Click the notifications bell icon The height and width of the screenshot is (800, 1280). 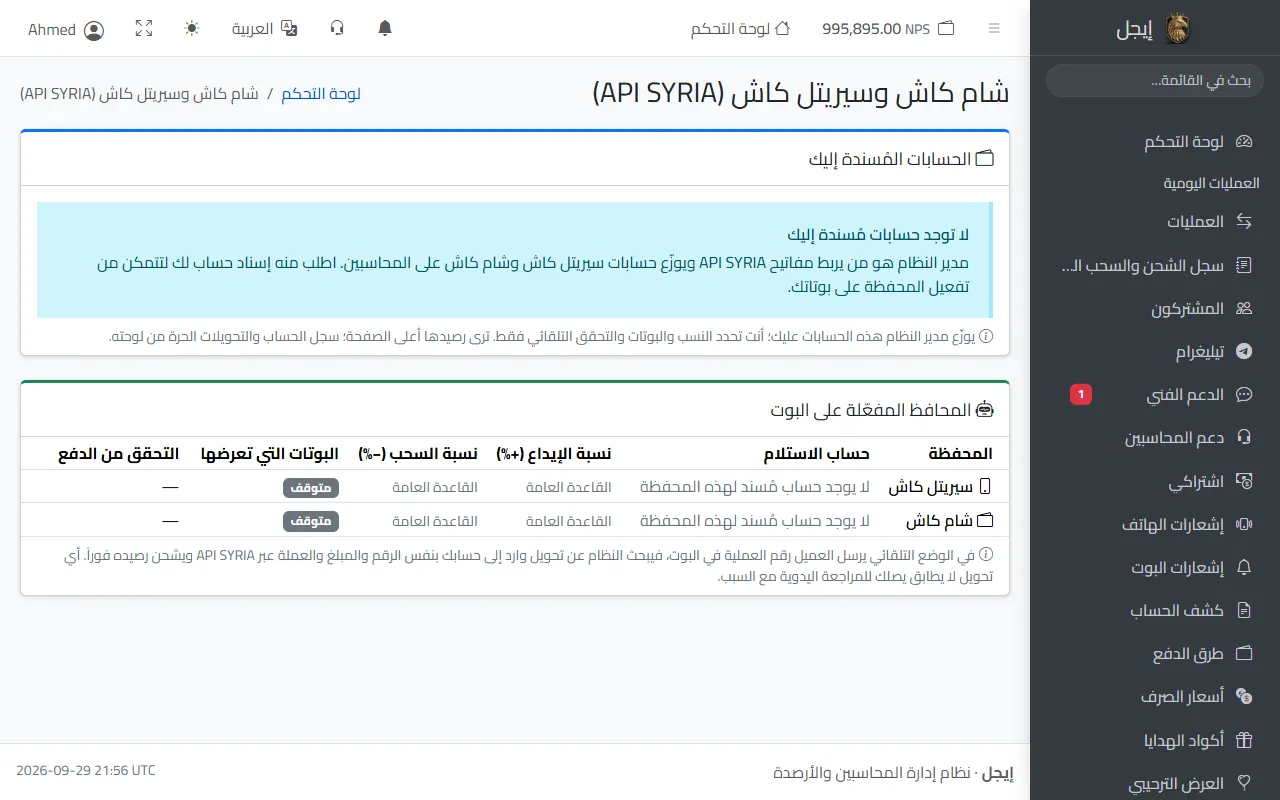click(x=385, y=29)
